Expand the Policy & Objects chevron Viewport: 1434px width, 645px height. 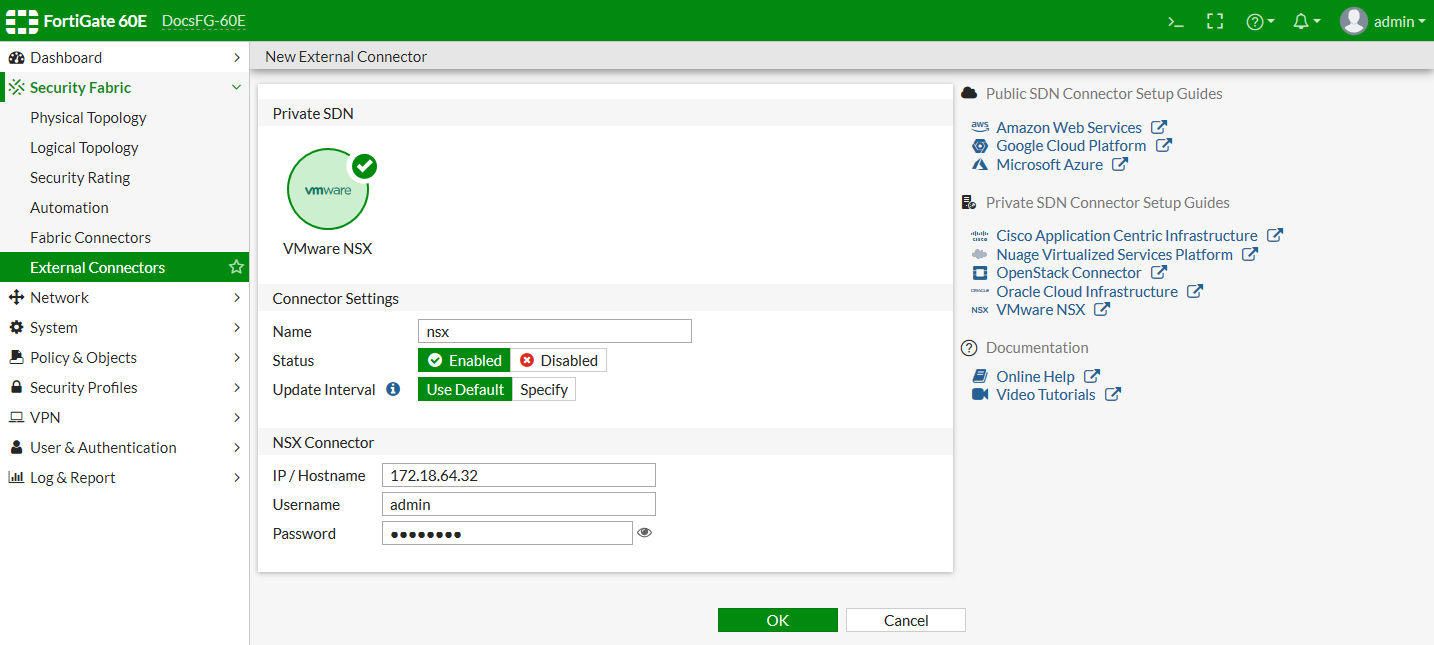click(236, 357)
